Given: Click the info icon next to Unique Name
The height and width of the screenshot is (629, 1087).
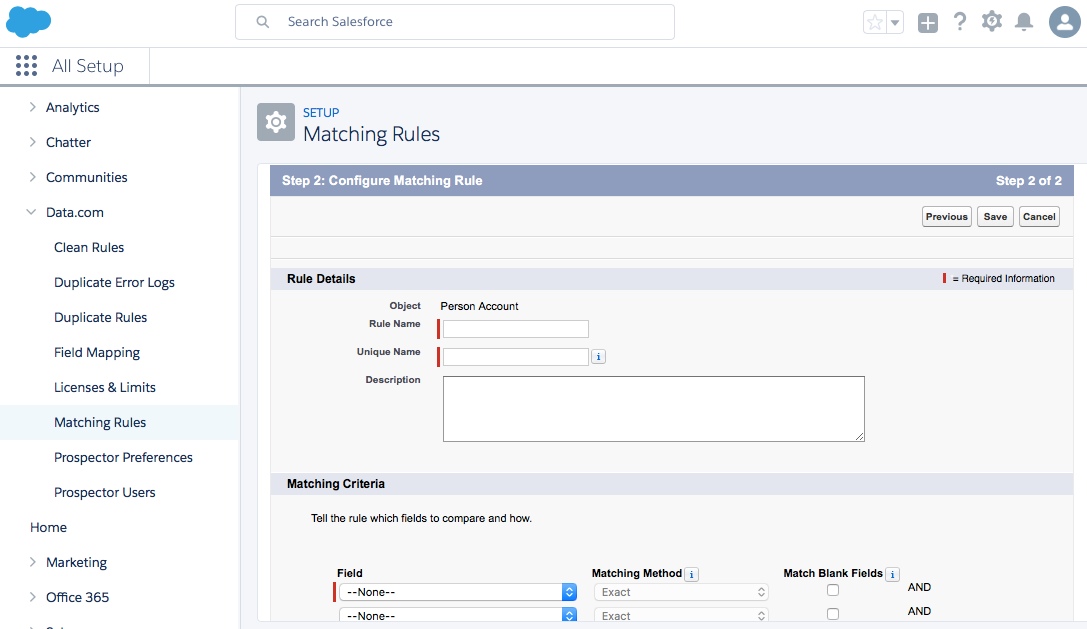Looking at the screenshot, I should tap(598, 356).
